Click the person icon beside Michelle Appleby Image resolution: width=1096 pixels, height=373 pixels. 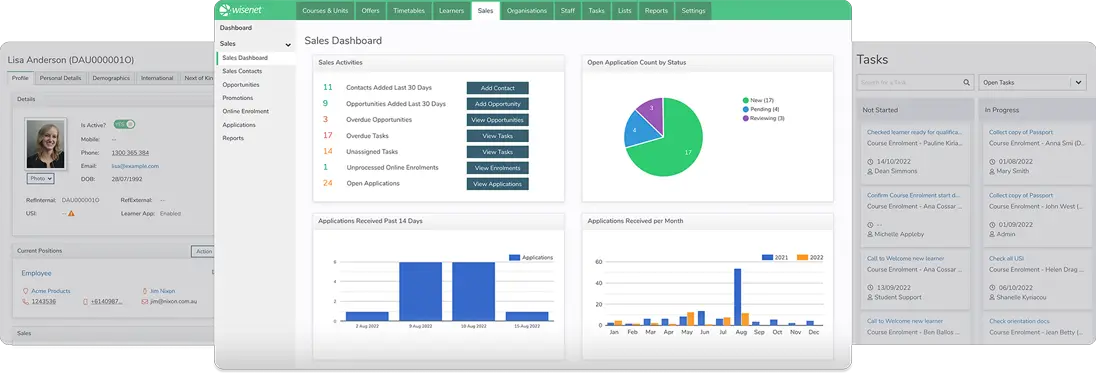pos(870,235)
